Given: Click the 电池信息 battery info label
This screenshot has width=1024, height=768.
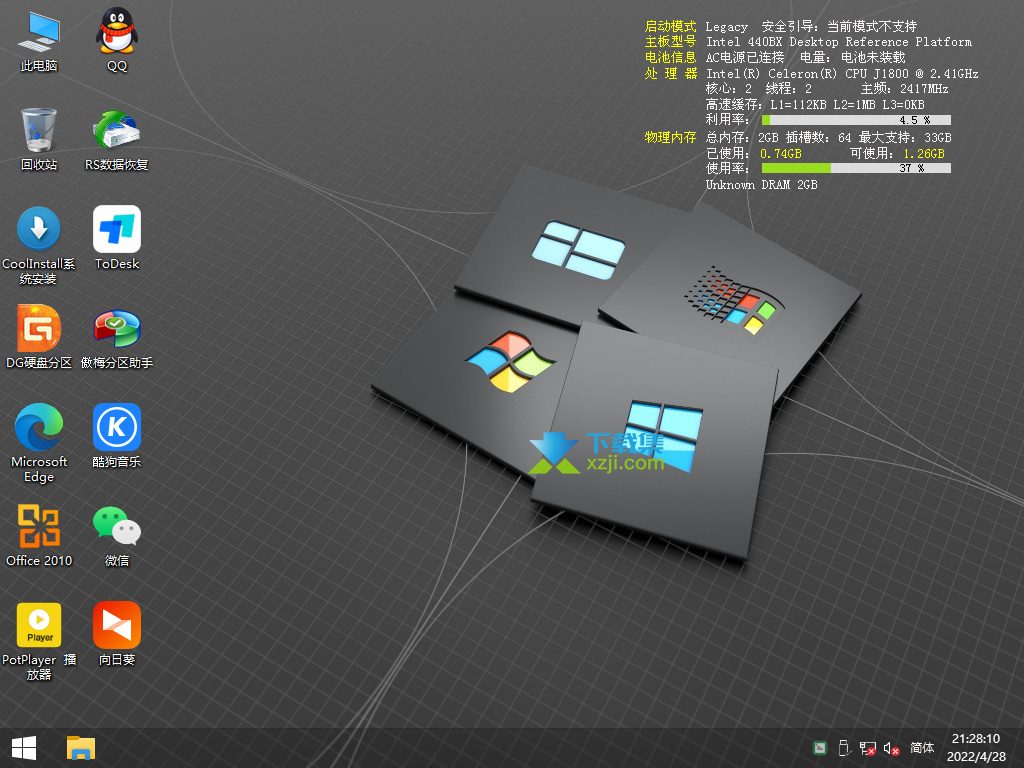Looking at the screenshot, I should click(x=671, y=57).
